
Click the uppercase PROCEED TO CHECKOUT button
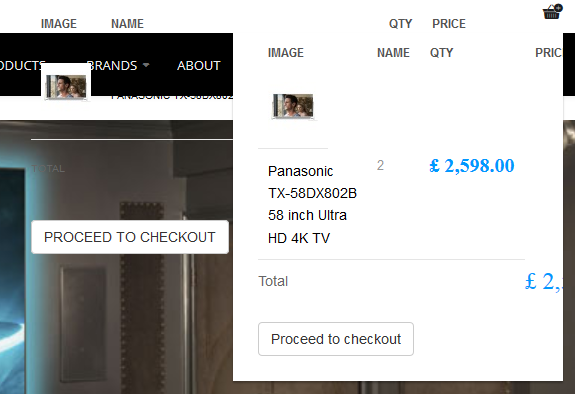click(130, 237)
